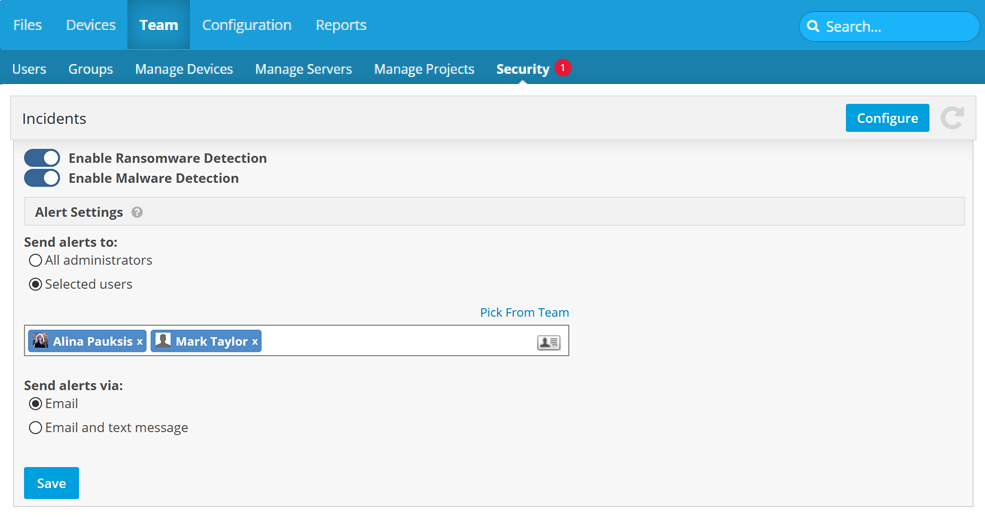
Task: Remove Alina Pauksis from recipients
Action: coord(140,342)
